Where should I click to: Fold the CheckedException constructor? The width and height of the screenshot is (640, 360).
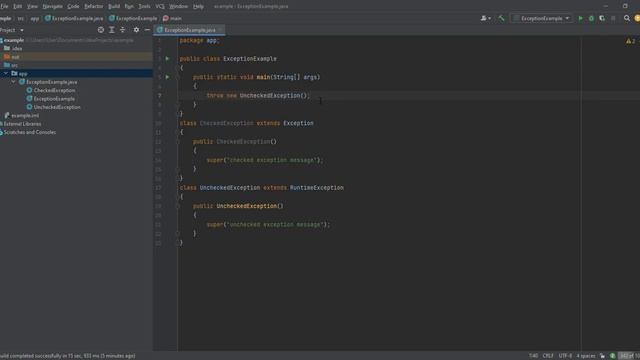(x=178, y=142)
